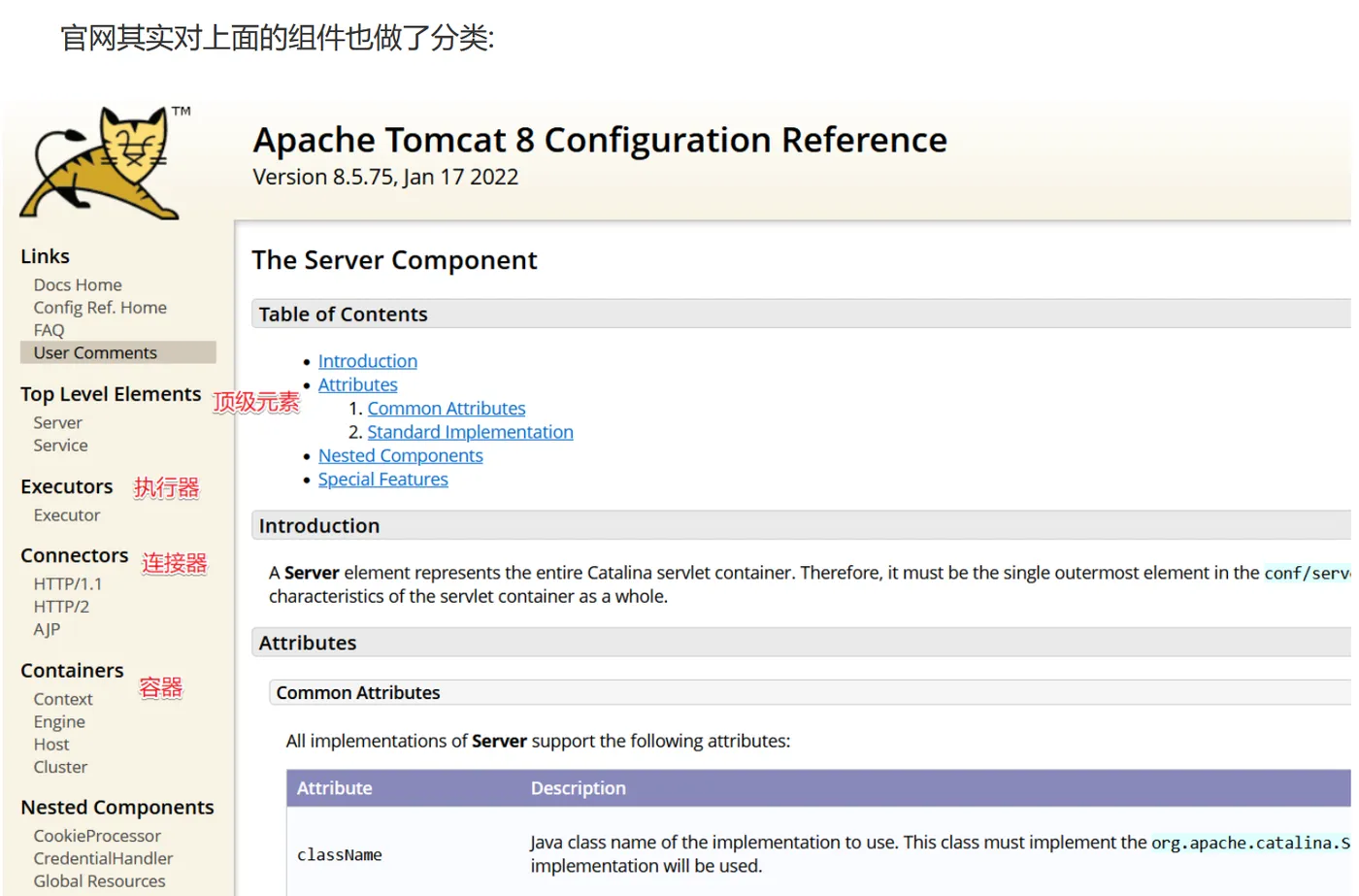This screenshot has width=1359, height=896.
Task: Click the Apache Tomcat 8 Configuration Reference title
Action: [600, 140]
